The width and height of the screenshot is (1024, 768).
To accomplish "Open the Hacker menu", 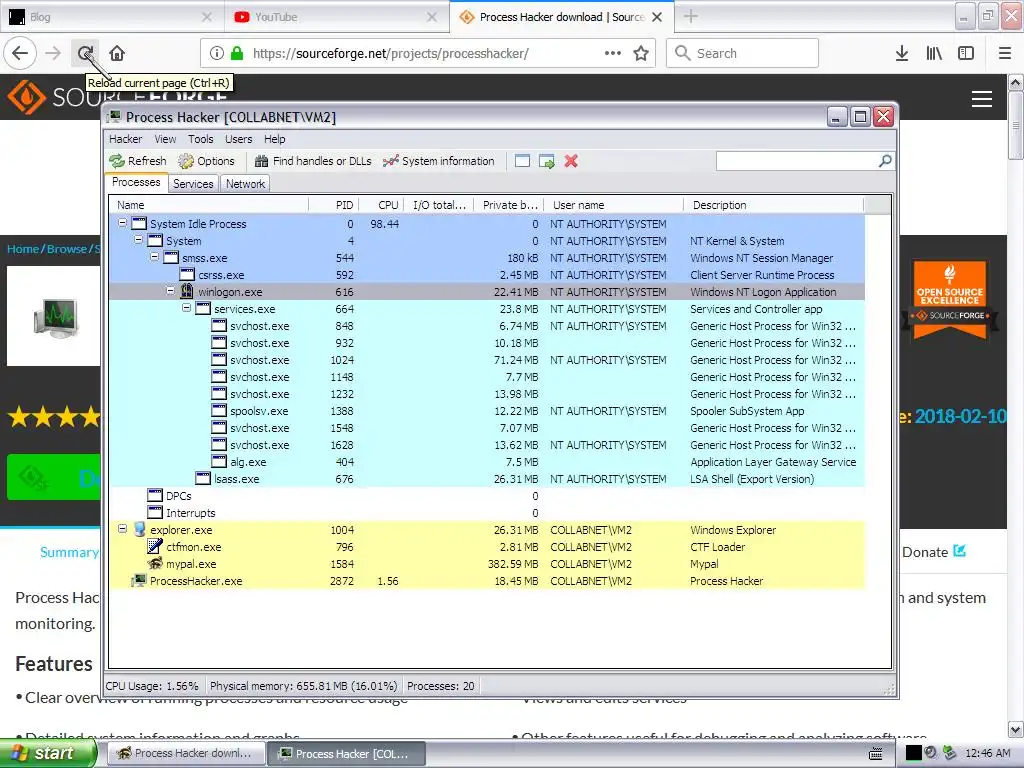I will [125, 139].
